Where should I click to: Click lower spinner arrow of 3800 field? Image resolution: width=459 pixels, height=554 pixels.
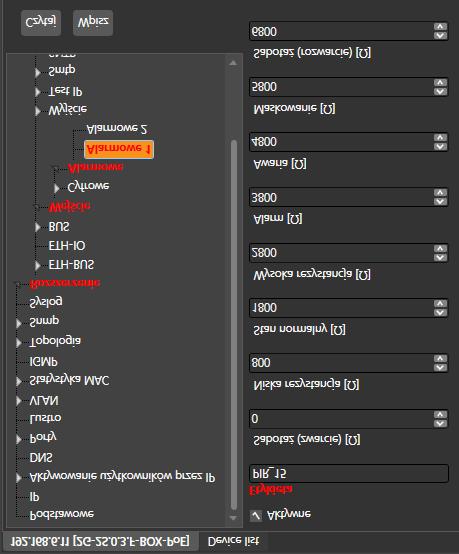coord(440,202)
